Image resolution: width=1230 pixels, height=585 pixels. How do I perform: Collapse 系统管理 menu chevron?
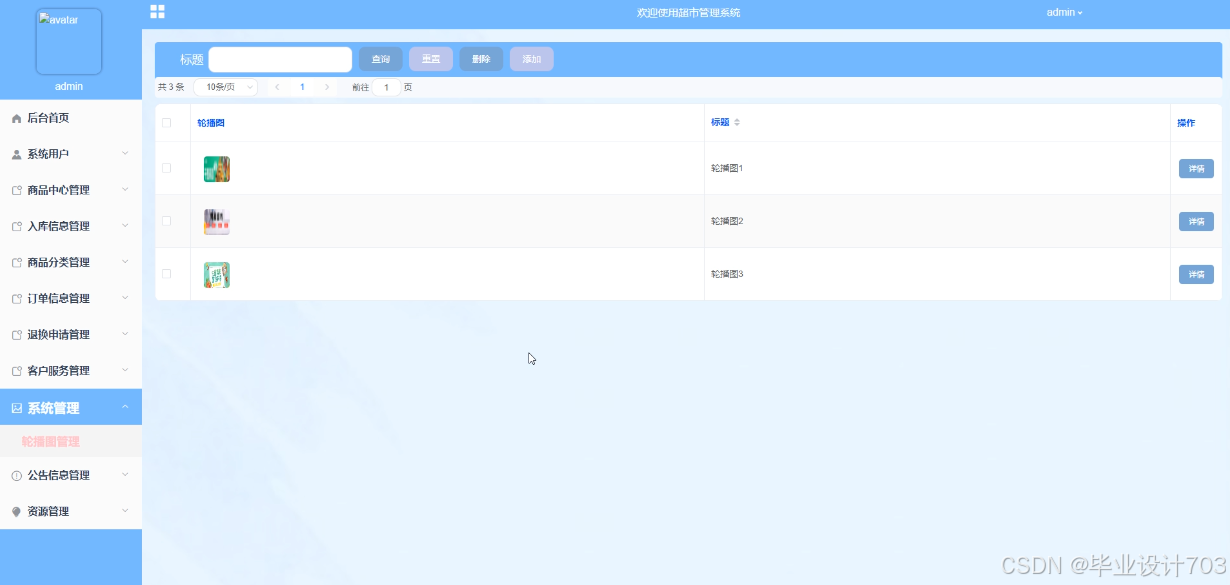pos(125,407)
